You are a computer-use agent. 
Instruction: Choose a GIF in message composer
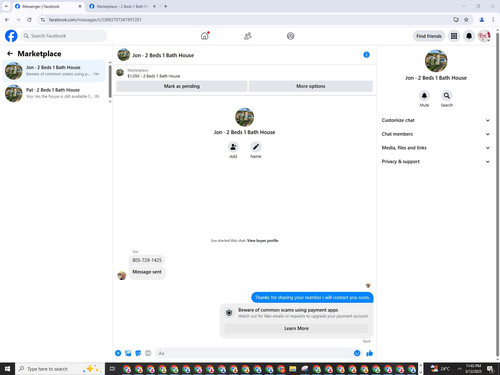[148, 353]
